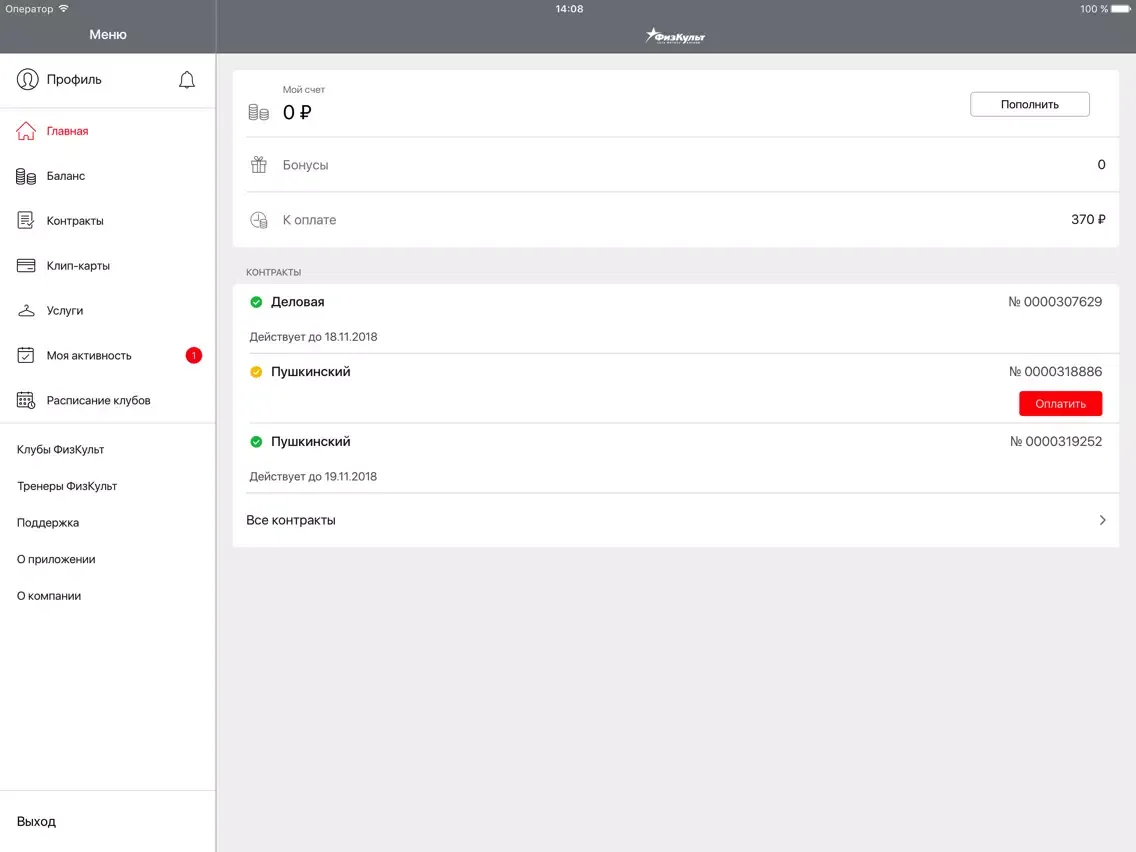The image size is (1136, 852).
Task: Select Главная in the side menu
Action: 108,131
